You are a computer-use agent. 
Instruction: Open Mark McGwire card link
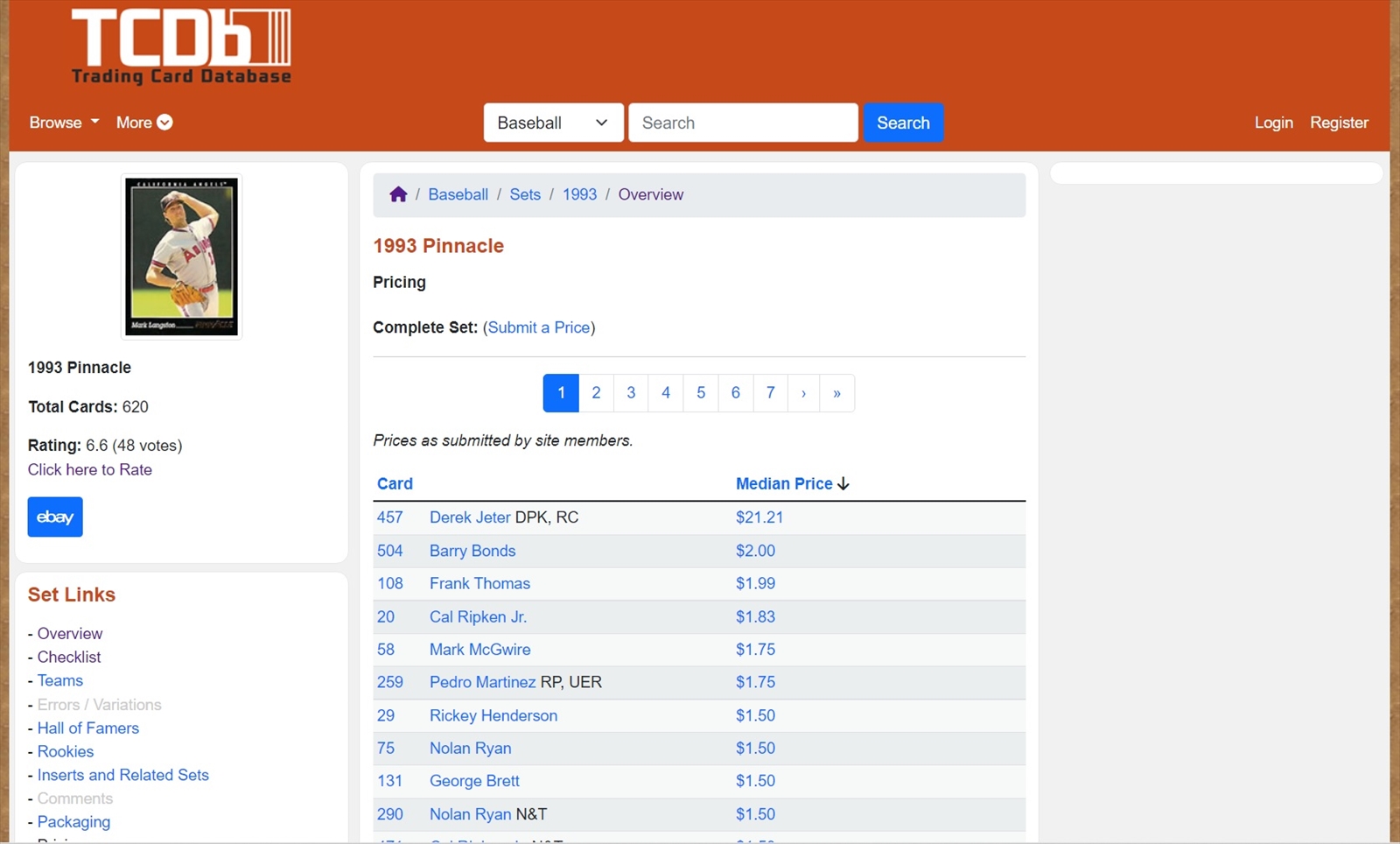tap(479, 650)
